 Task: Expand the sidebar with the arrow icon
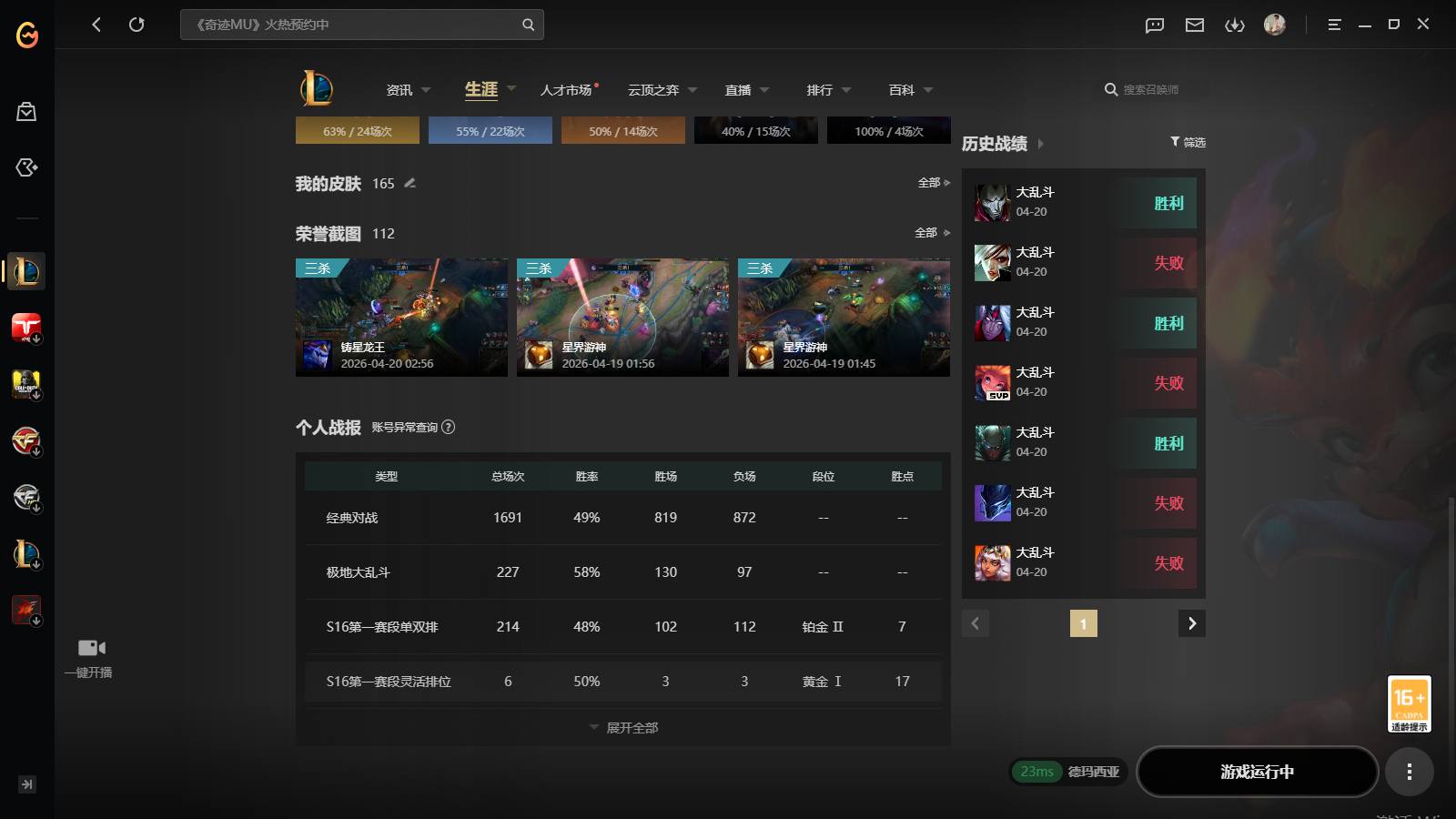coord(27,784)
